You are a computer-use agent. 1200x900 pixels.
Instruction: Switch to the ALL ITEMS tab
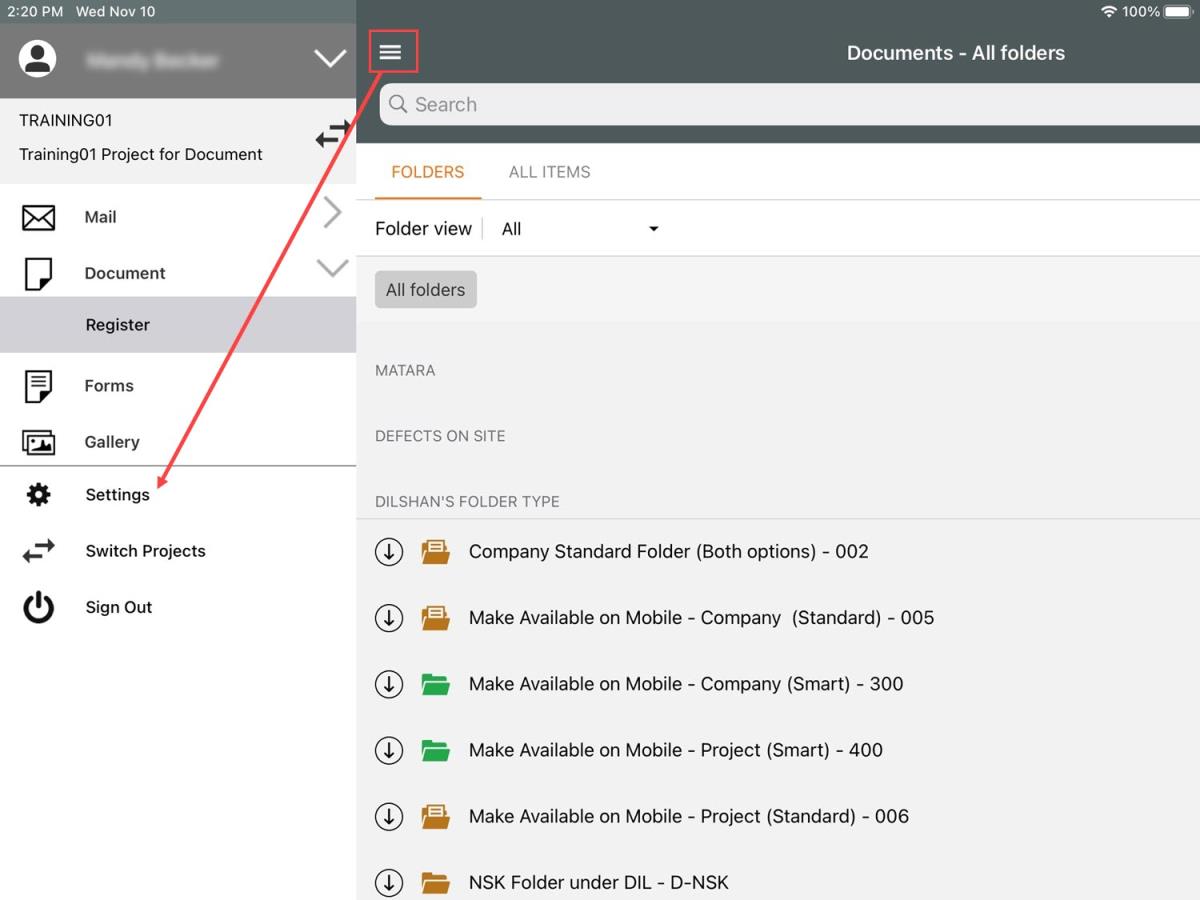549,172
